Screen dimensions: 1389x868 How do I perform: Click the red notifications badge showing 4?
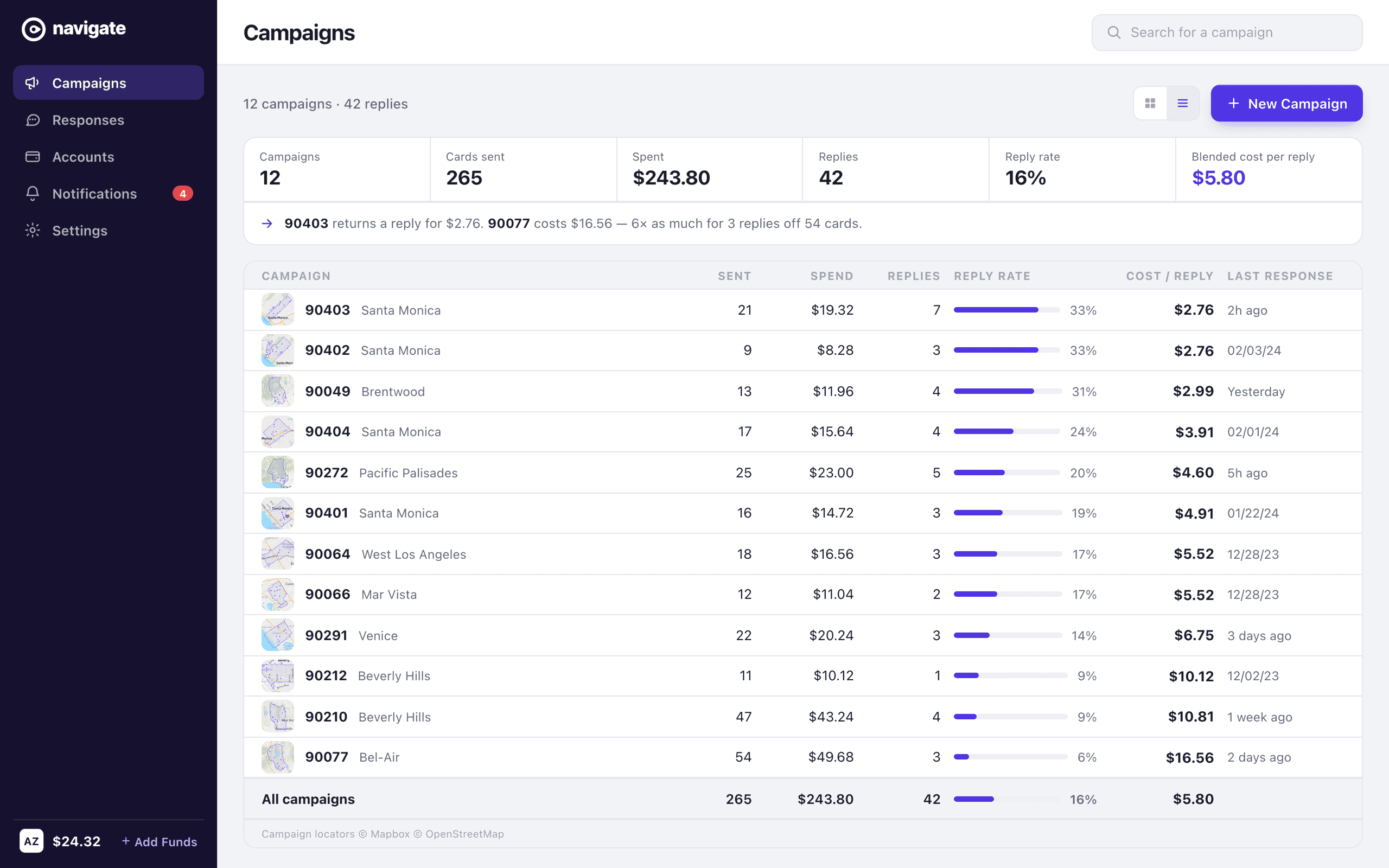(182, 194)
